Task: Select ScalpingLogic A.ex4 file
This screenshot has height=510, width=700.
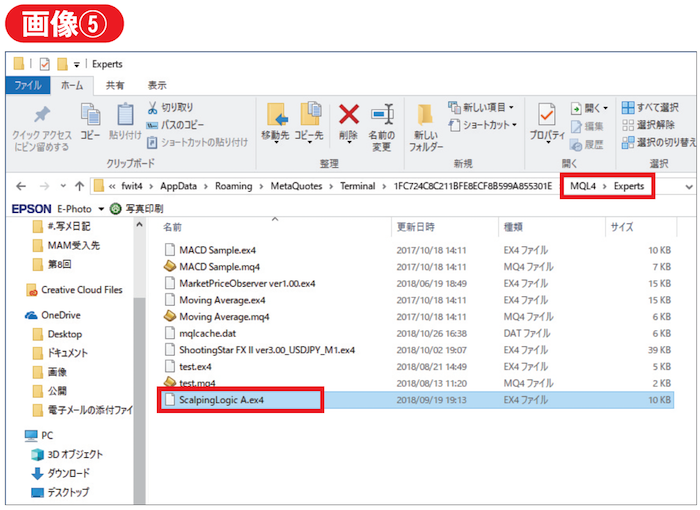Action: coord(417,400)
